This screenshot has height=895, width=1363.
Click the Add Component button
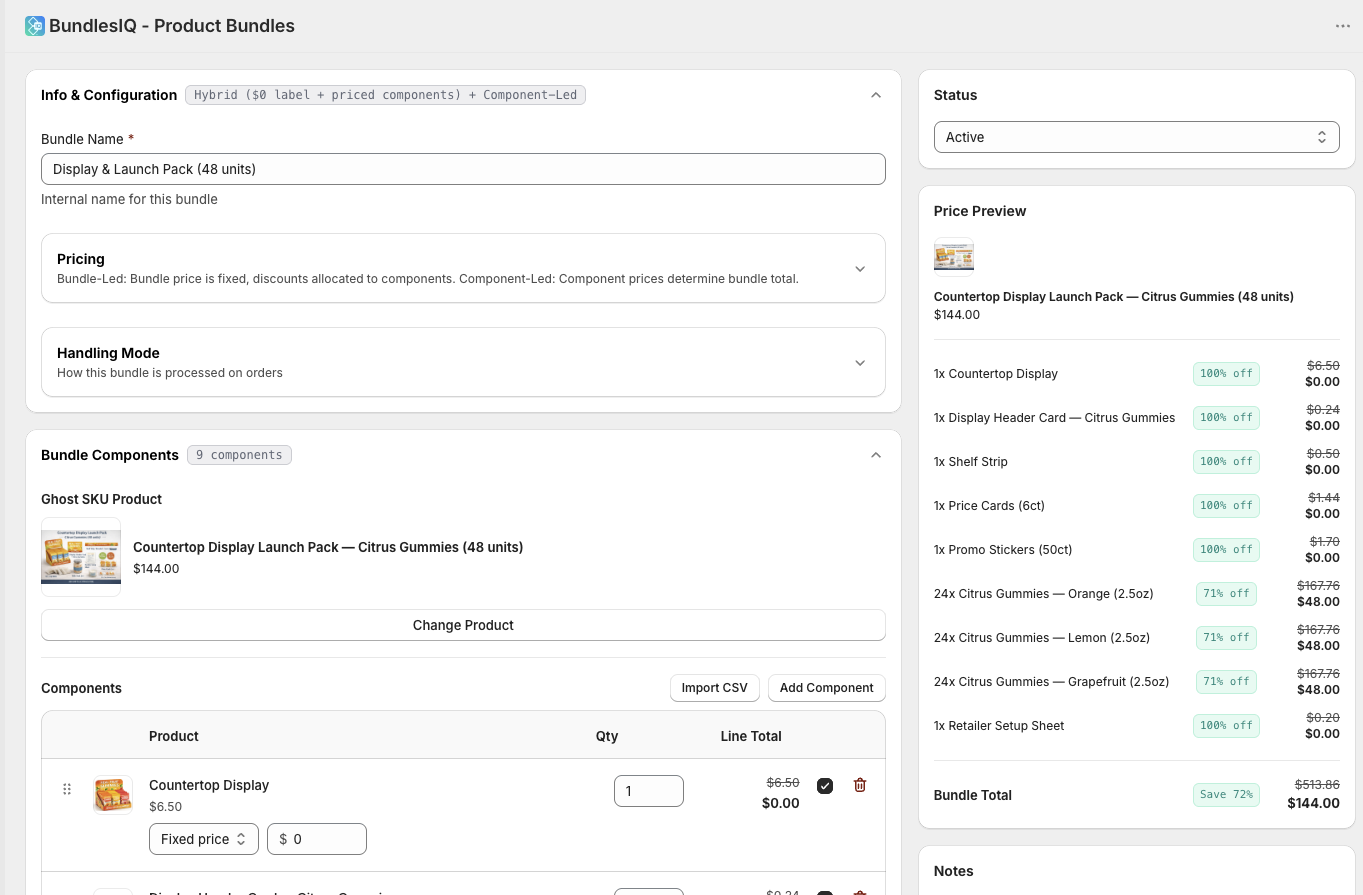click(827, 688)
